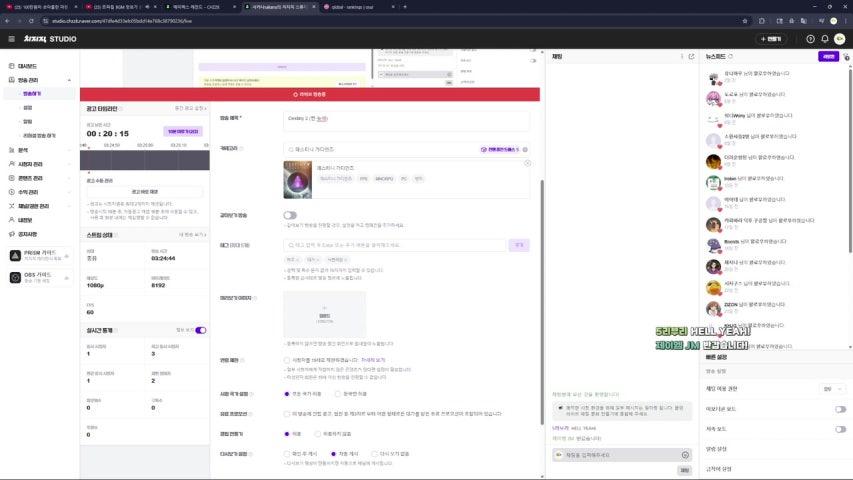Viewport: 853px width, 480px height.
Task: Open the hamburger menu beside the STUDIO logo
Action: [x=11, y=39]
